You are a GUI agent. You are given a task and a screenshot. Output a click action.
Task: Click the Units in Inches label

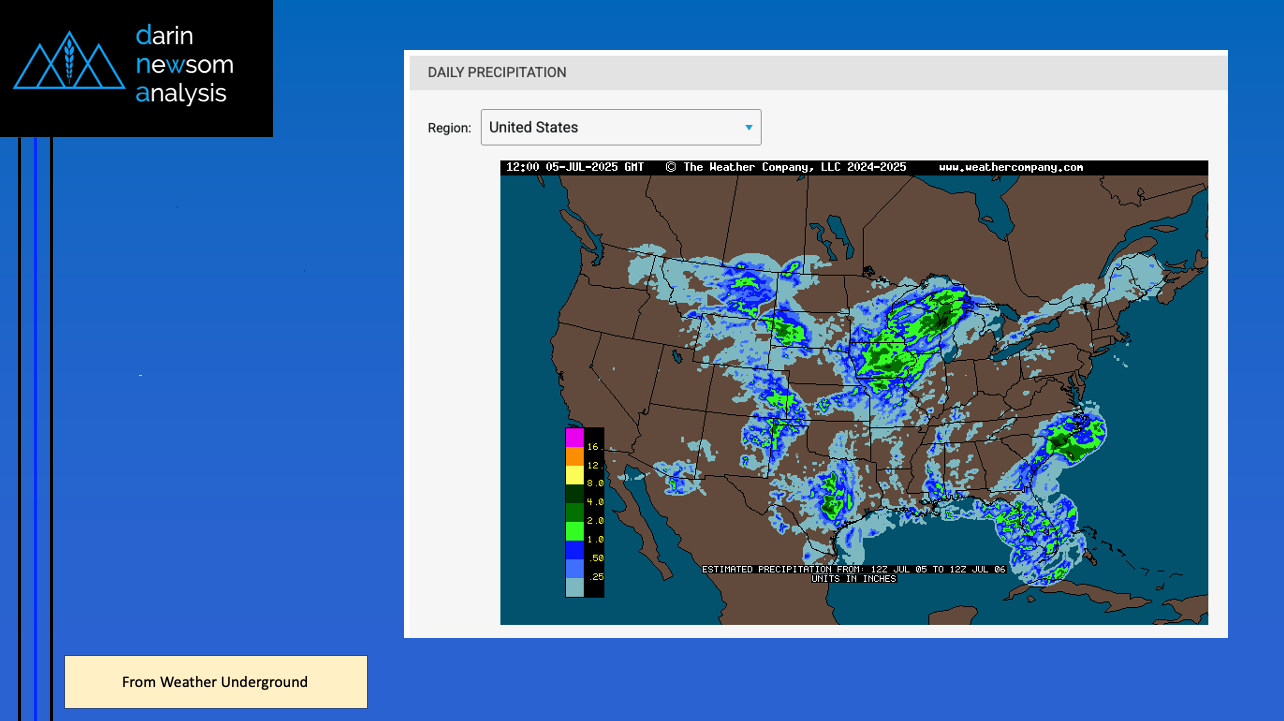click(x=853, y=578)
